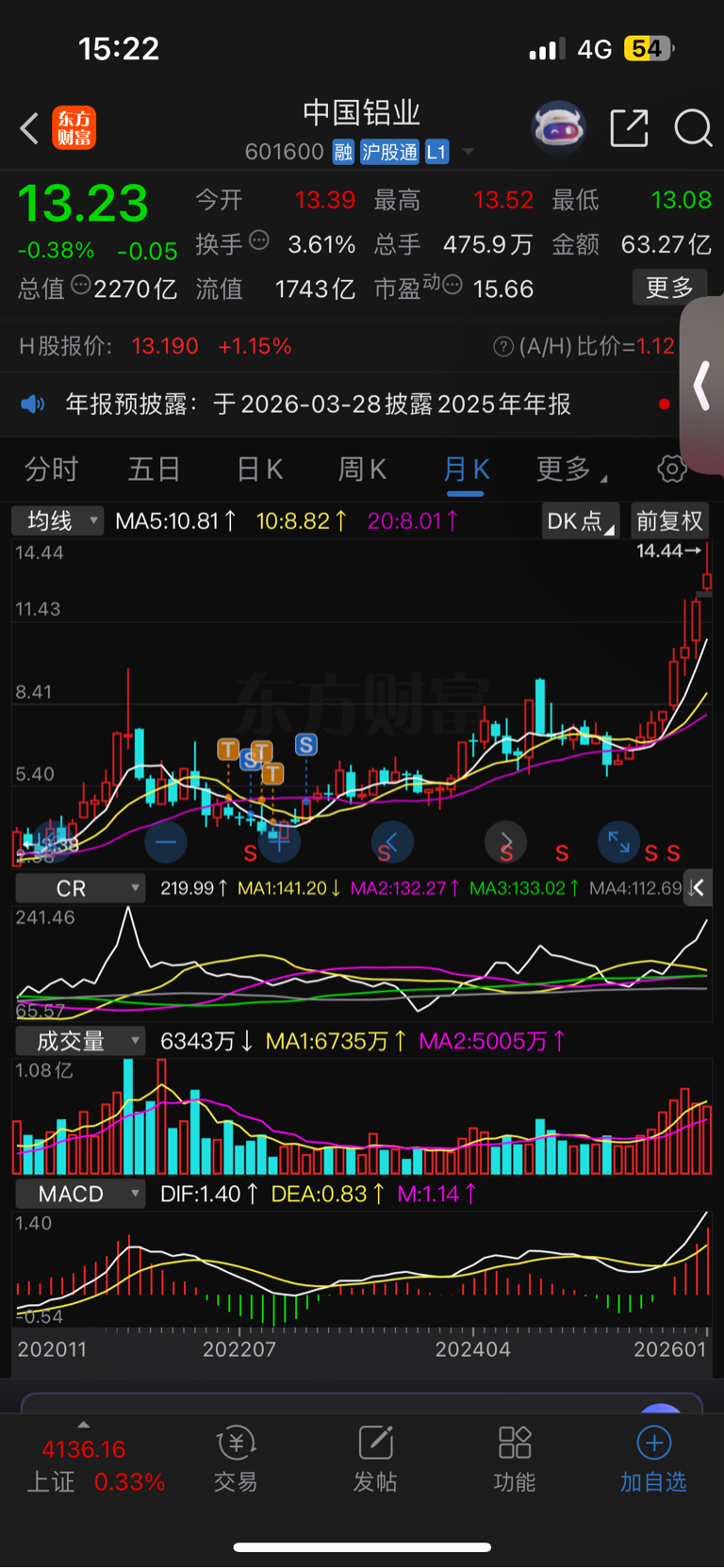Screen dimensions: 724x1568
Task: Select the 月K tab
Action: (467, 469)
